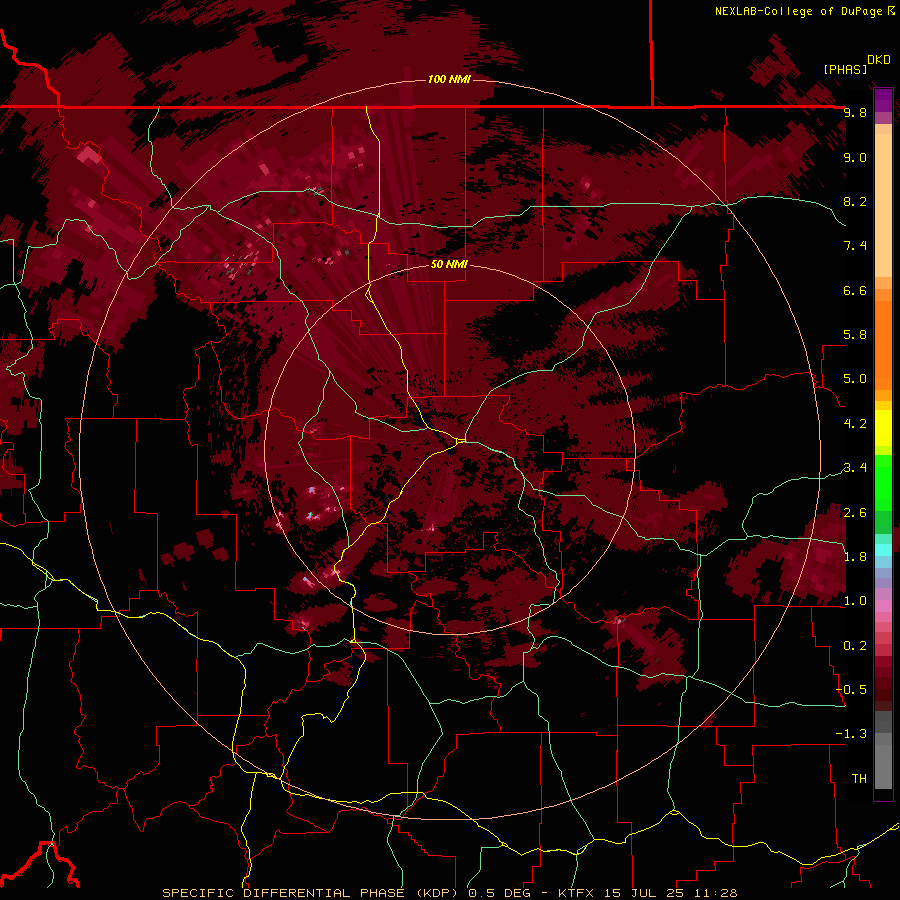
Task: Click the 9.8 value on the color scale
Action: [x=855, y=112]
